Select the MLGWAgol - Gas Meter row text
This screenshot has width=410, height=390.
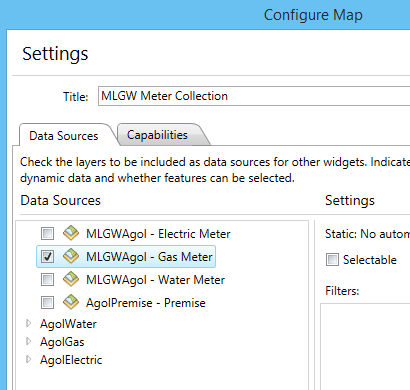tap(149, 257)
